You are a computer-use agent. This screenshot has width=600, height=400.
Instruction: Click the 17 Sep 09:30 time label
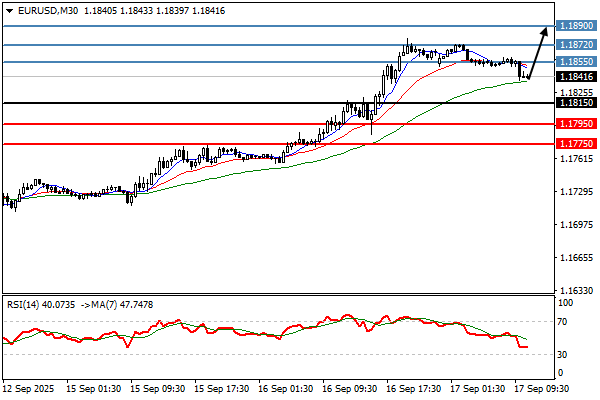(542, 389)
